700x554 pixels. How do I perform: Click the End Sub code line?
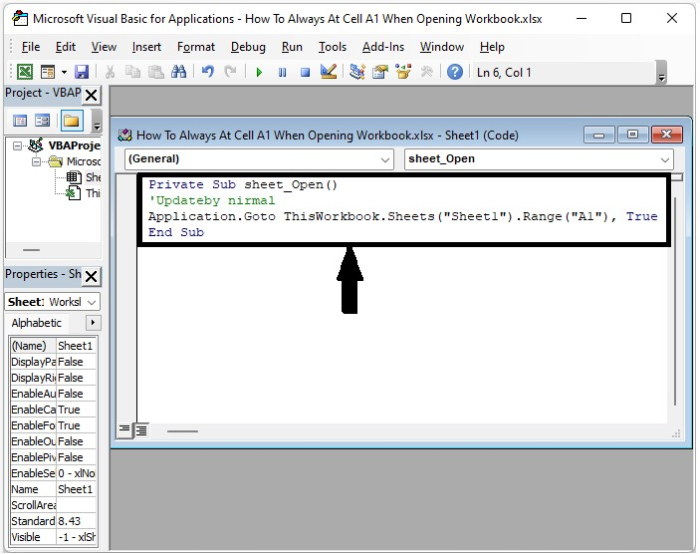click(x=176, y=232)
